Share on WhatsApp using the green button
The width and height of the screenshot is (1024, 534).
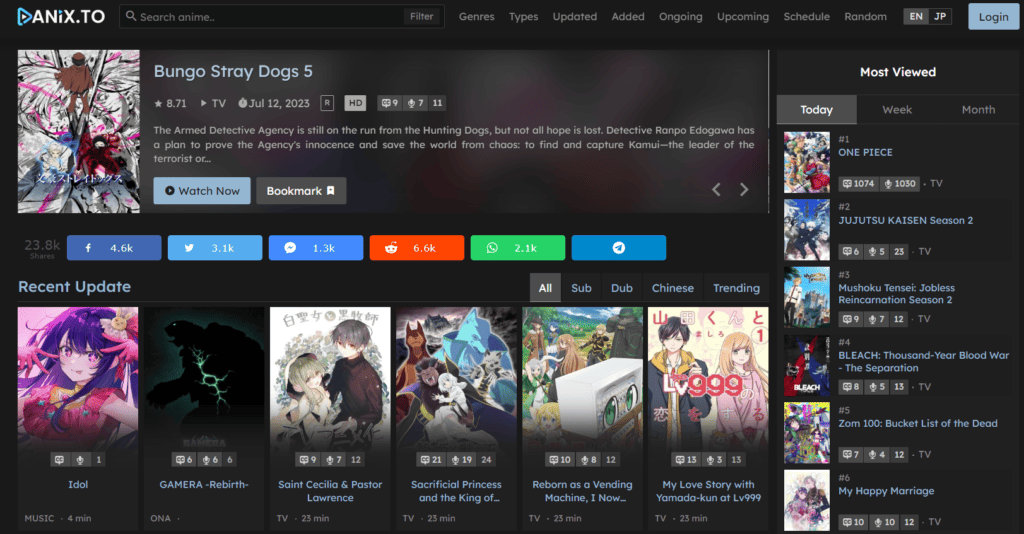517,248
